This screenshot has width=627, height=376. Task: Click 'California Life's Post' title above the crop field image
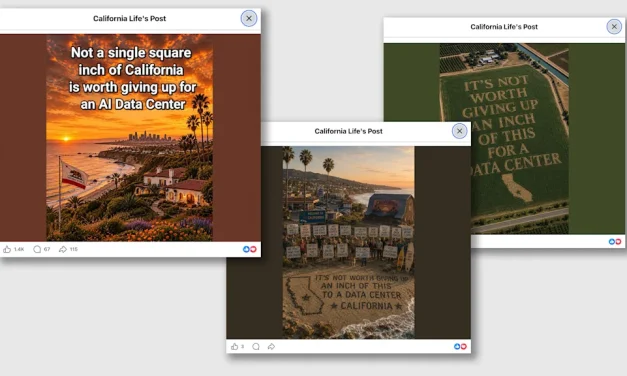[x=504, y=27]
